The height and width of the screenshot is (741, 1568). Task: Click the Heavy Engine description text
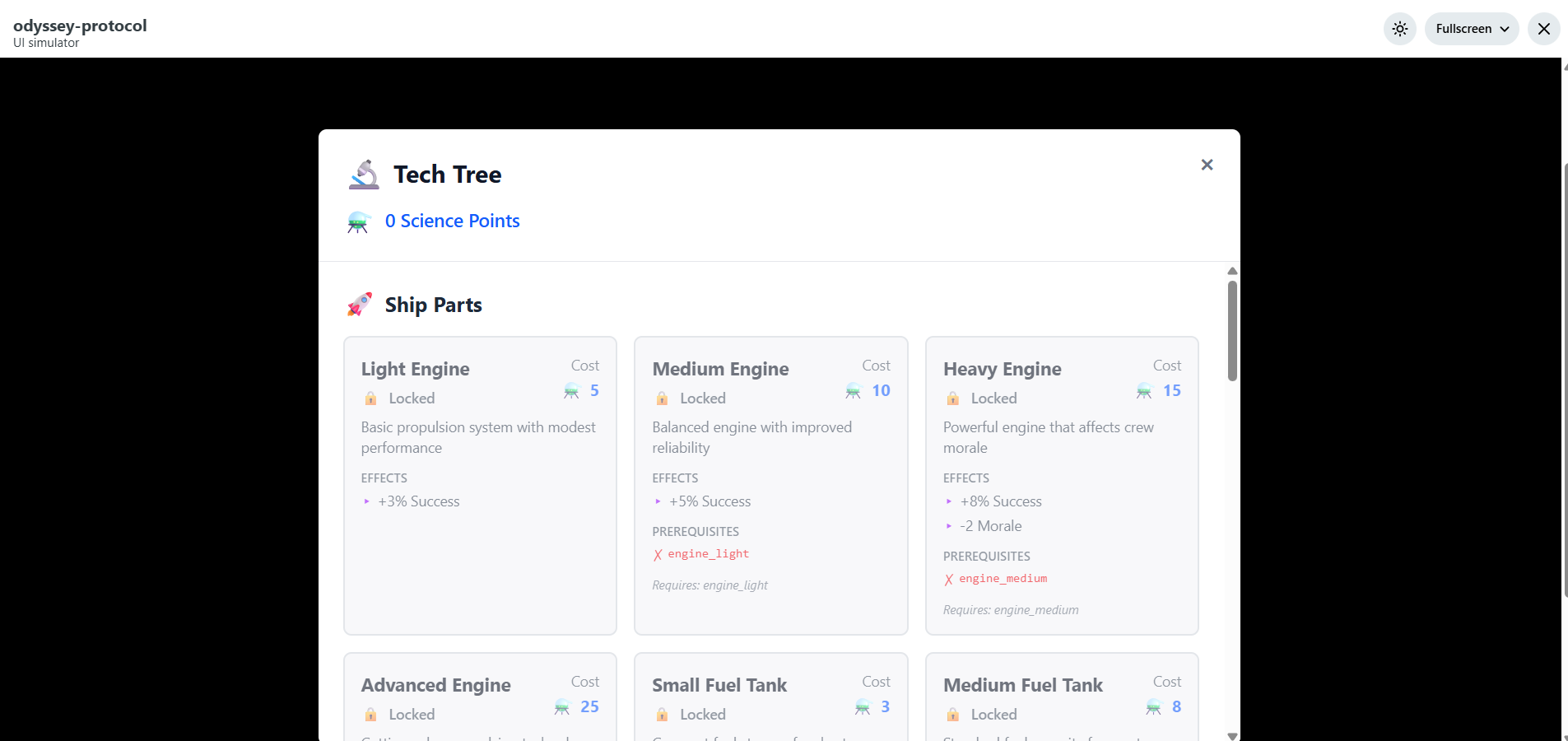[1048, 437]
